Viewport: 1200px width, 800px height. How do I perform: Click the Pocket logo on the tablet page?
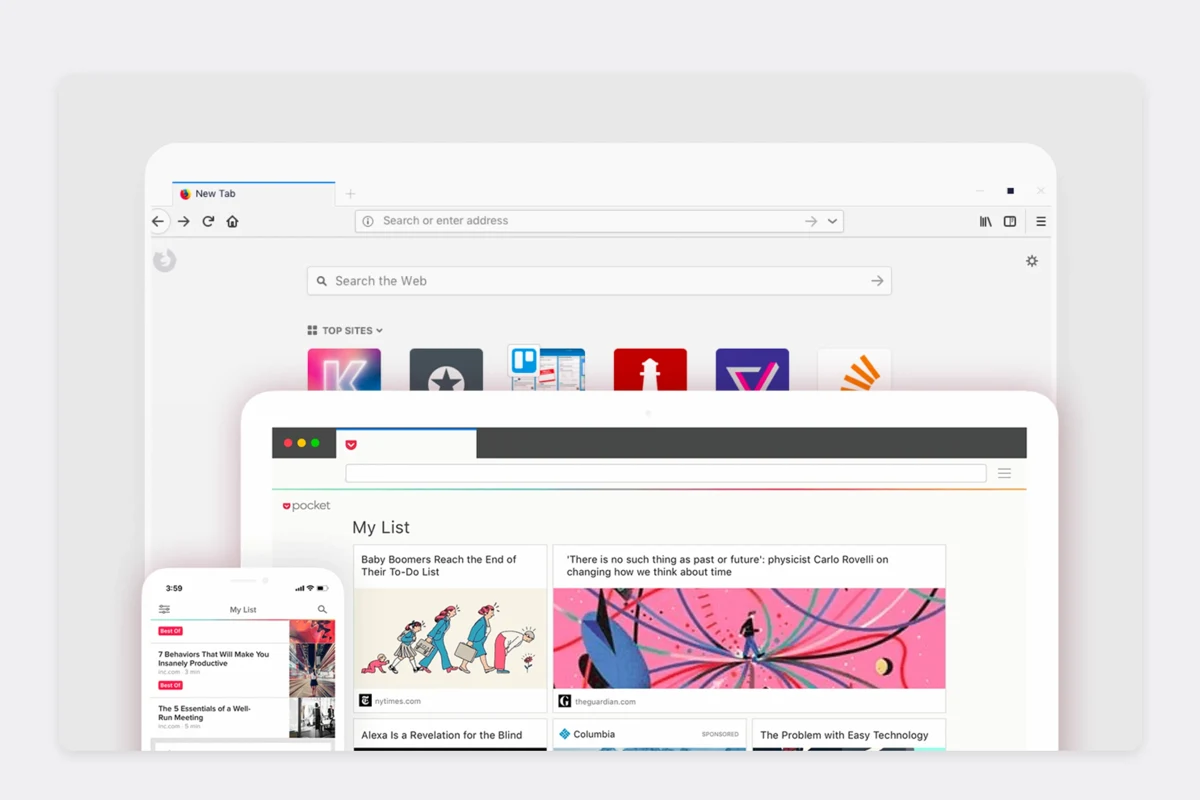[306, 506]
